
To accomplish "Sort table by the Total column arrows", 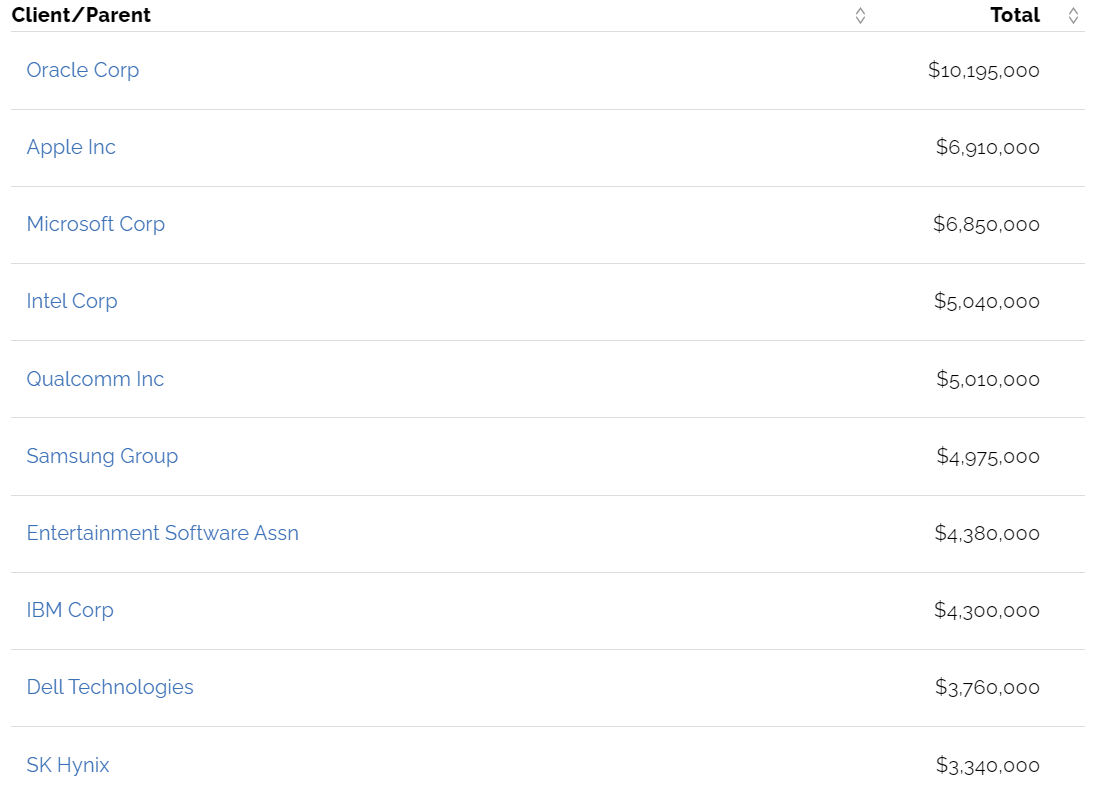I will (x=1073, y=15).
